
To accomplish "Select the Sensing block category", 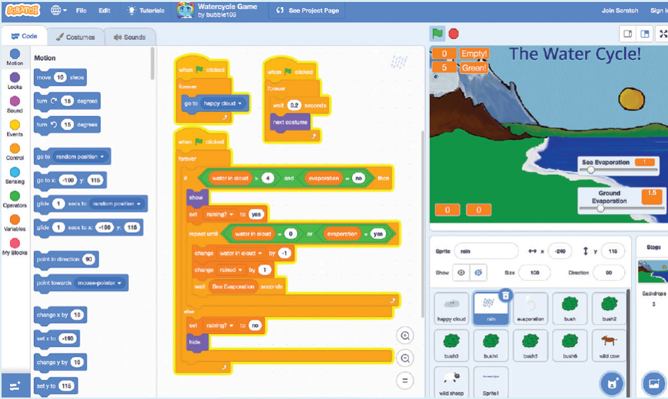I will pyautogui.click(x=14, y=175).
